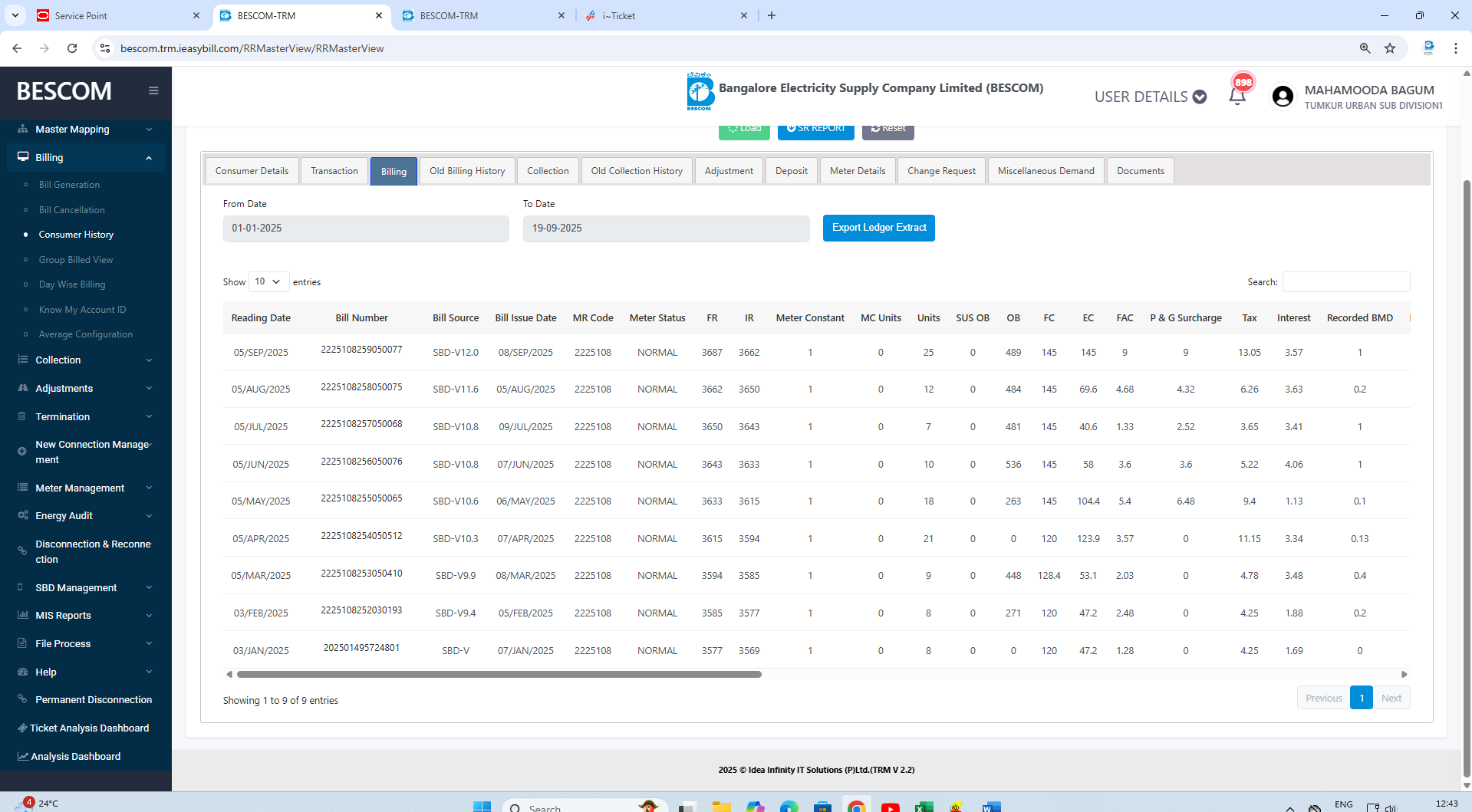Click the Export Ledger Extract button
The height and width of the screenshot is (812, 1472).
pyautogui.click(x=878, y=228)
